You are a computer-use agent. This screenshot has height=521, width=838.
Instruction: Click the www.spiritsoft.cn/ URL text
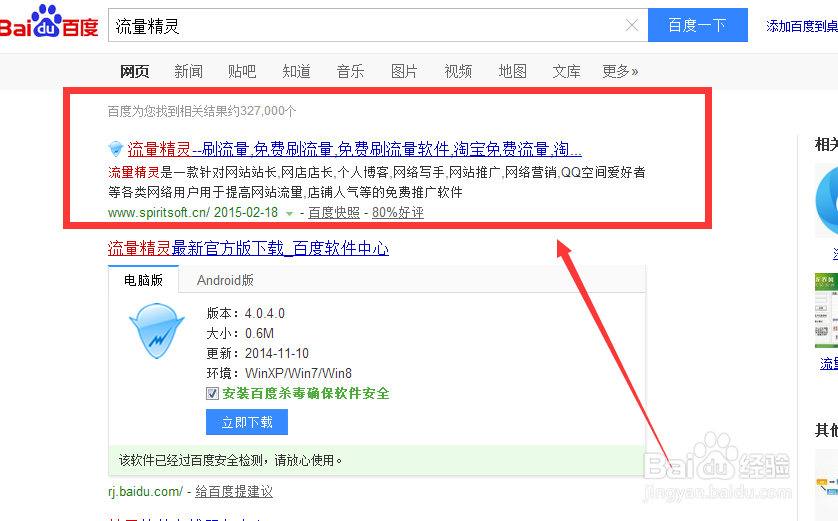159,213
